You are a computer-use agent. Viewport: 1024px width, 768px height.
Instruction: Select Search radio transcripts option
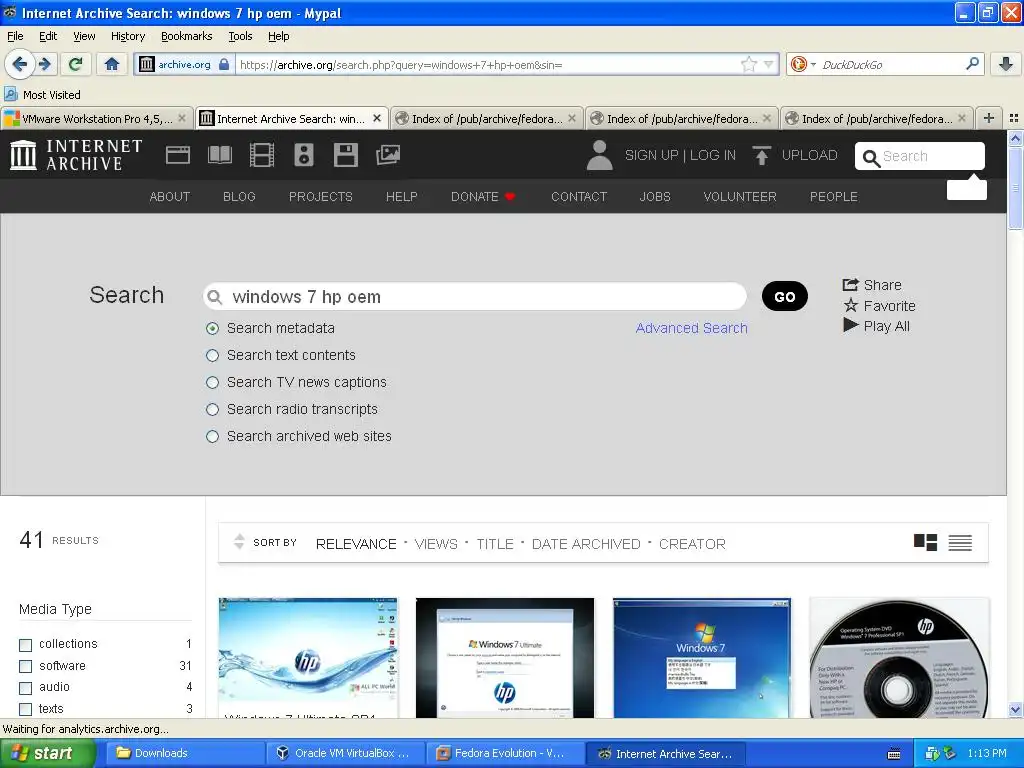(x=212, y=409)
